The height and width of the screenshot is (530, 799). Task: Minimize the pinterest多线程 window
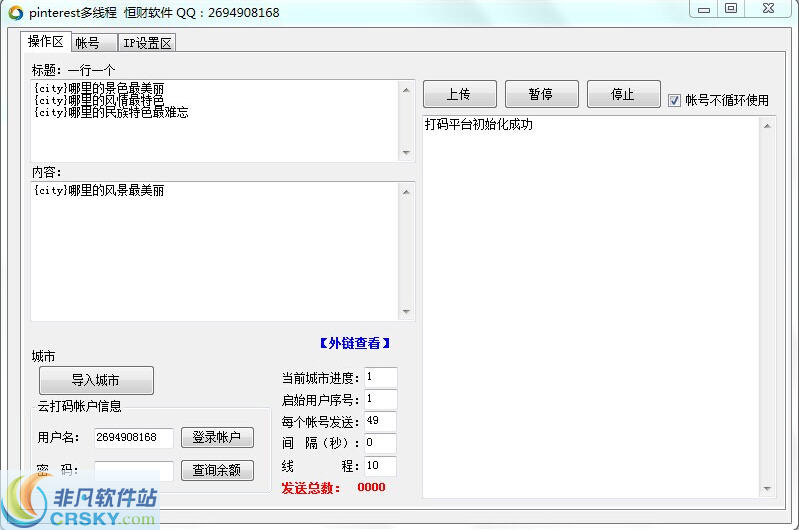click(704, 9)
